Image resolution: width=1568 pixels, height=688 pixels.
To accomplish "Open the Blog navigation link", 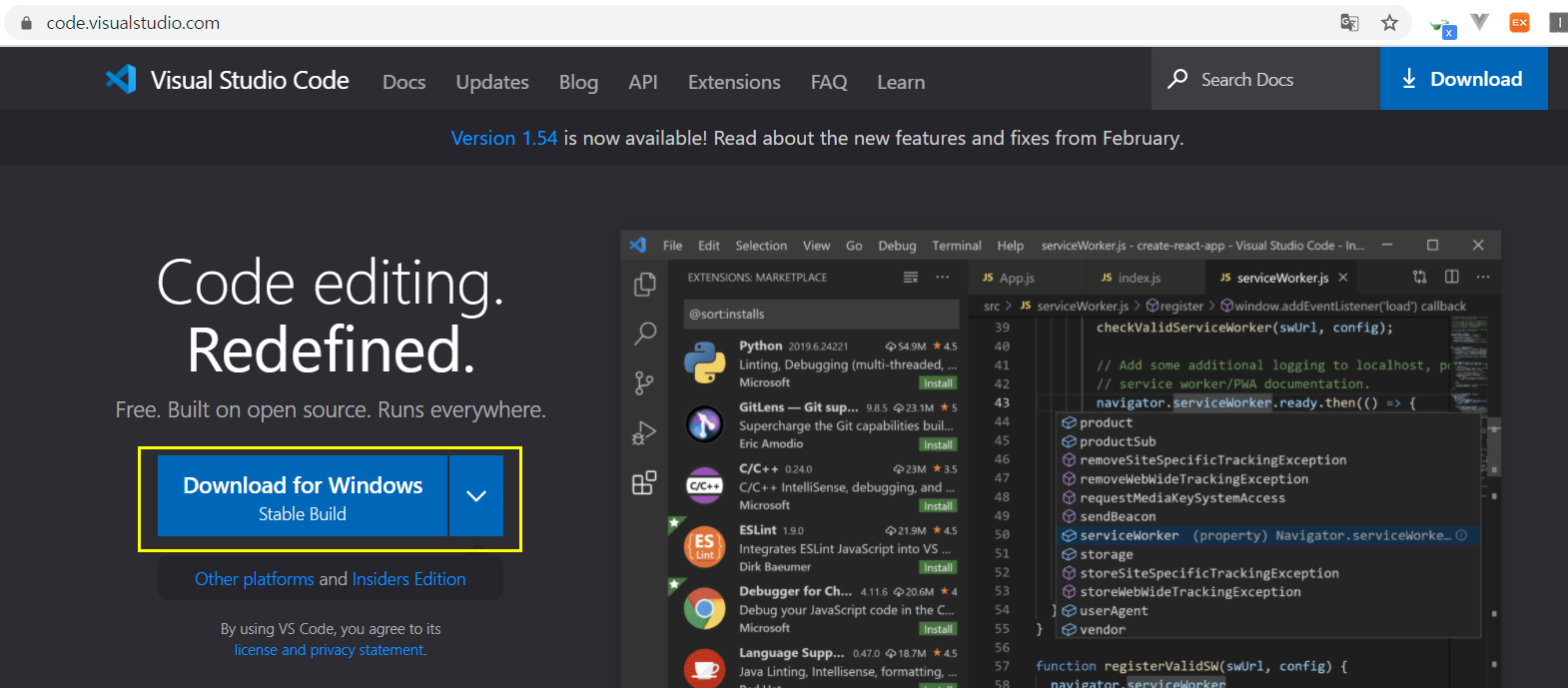I will pos(578,82).
